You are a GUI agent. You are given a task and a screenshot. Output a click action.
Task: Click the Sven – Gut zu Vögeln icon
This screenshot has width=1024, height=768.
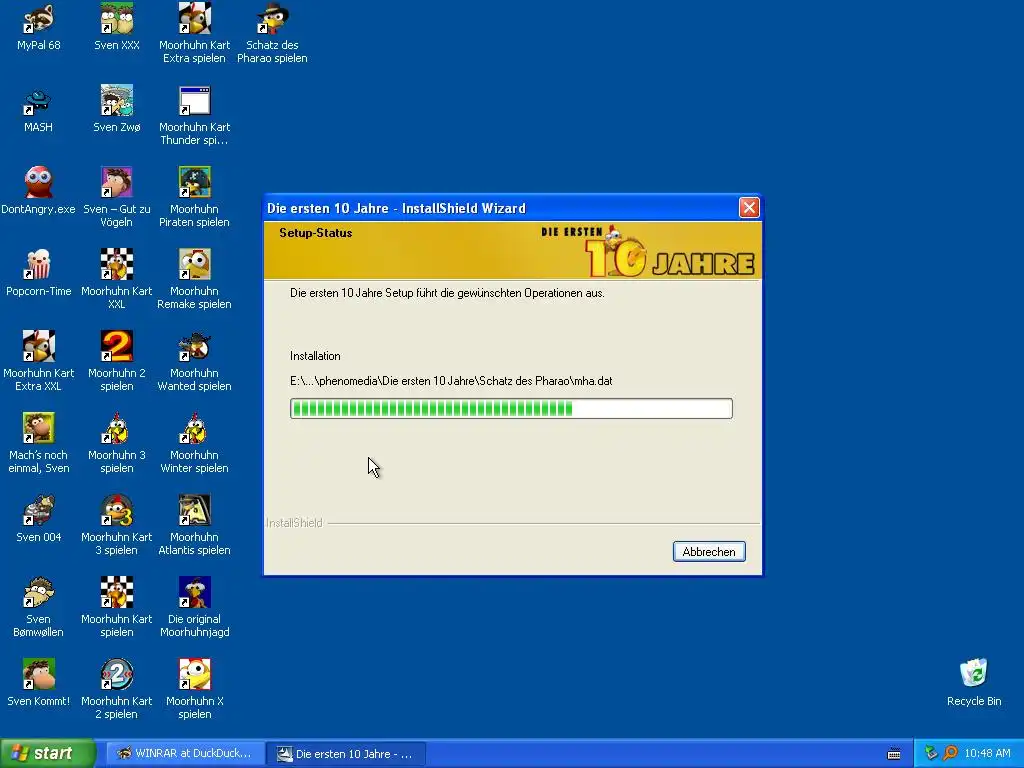(117, 197)
